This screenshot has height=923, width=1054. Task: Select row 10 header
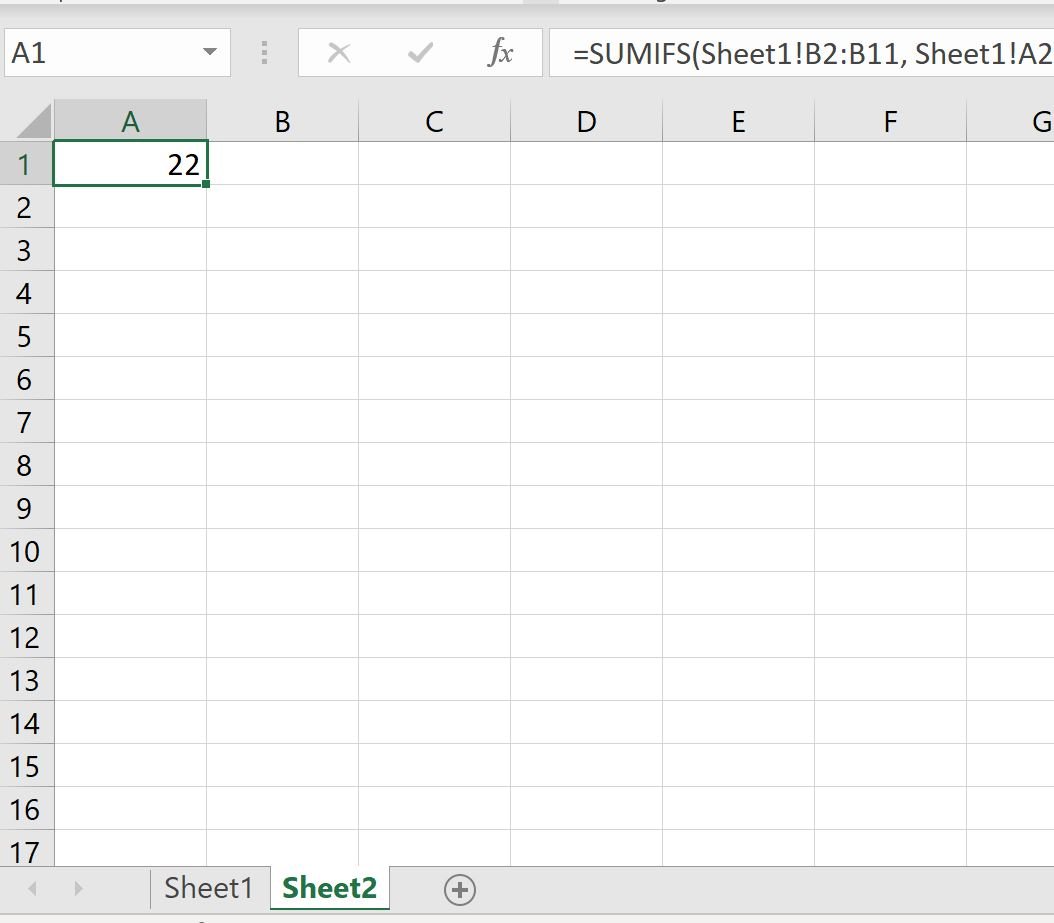coord(26,551)
